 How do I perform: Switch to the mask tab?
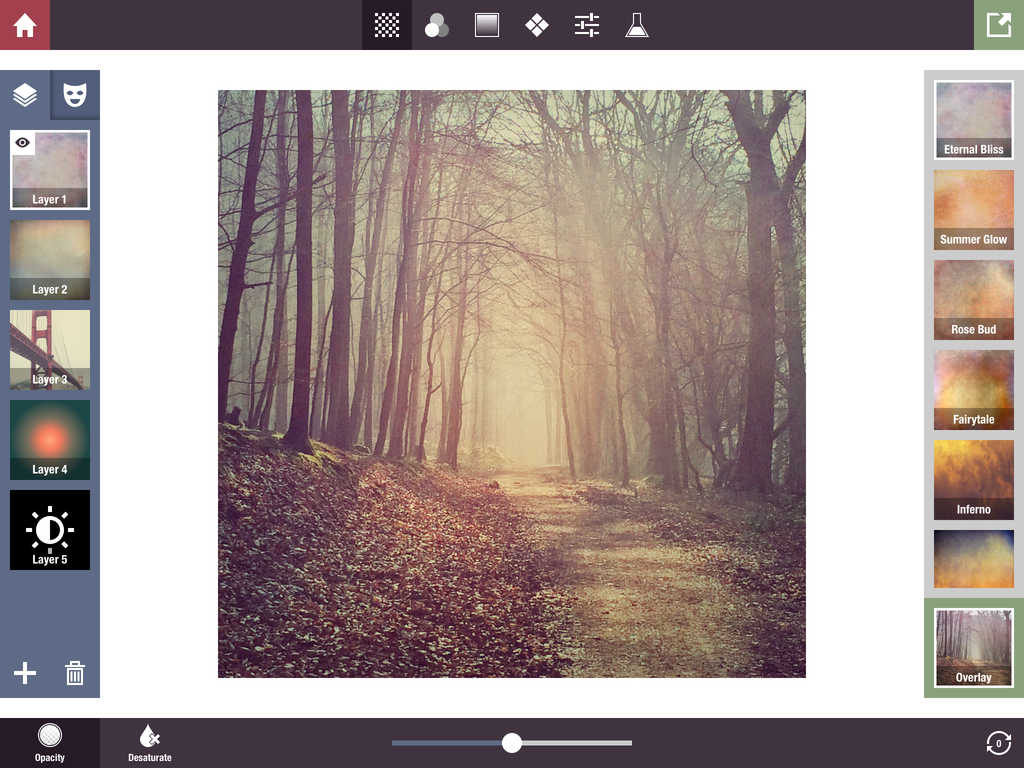(x=75, y=95)
